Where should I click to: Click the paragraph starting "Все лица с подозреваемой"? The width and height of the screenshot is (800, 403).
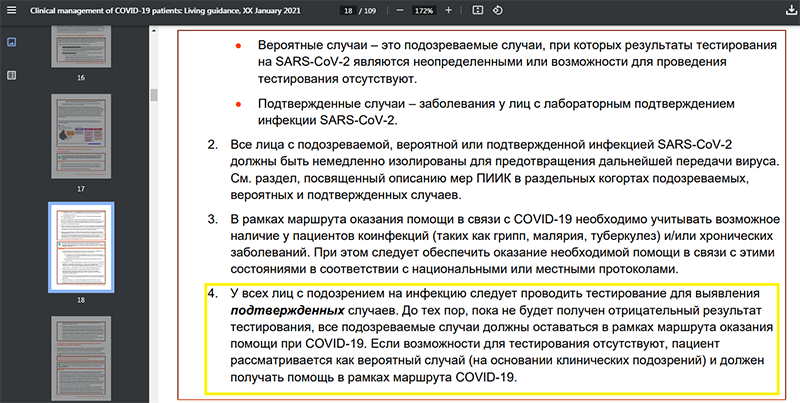[x=505, y=169]
